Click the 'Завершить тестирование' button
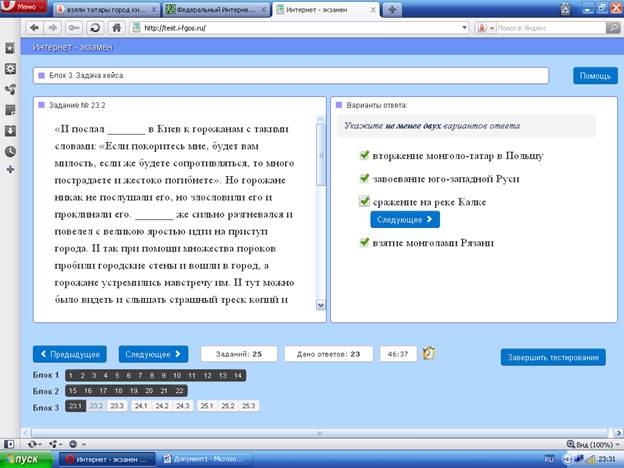This screenshot has width=624, height=468. pyautogui.click(x=553, y=357)
